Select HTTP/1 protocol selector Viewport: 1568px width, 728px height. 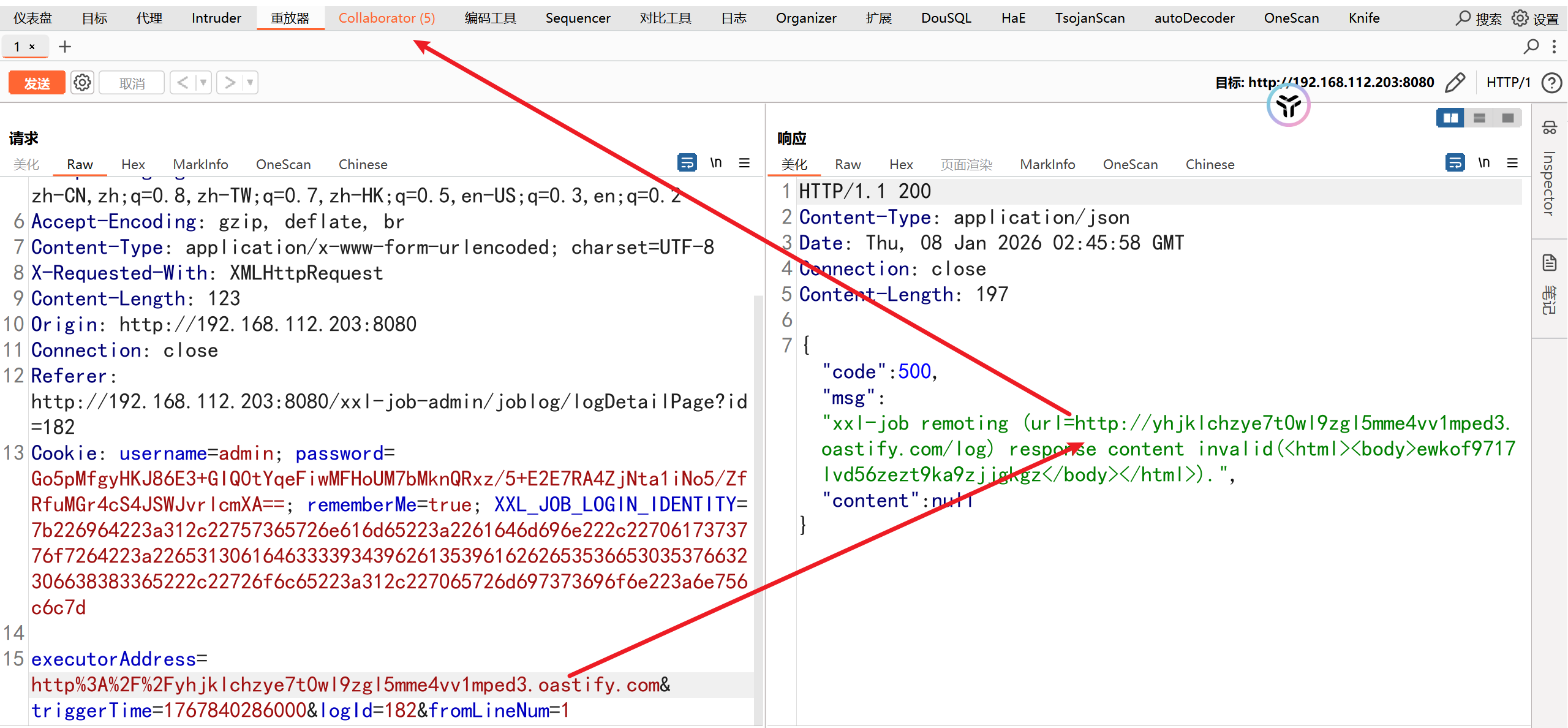[1508, 82]
